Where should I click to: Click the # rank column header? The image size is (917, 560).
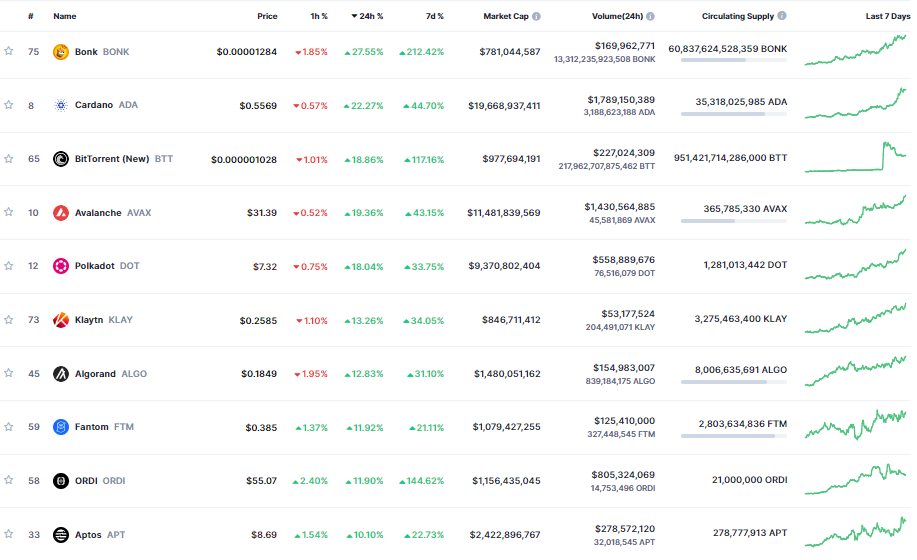pos(31,17)
